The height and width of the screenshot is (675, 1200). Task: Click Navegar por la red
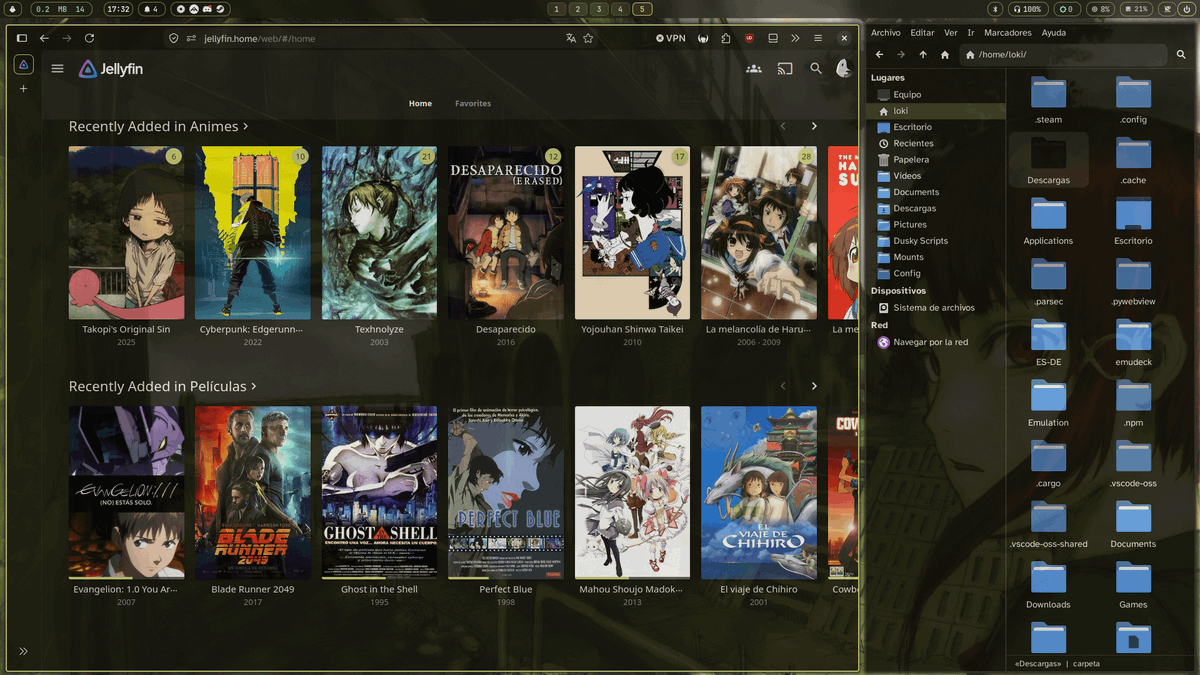[x=936, y=342]
